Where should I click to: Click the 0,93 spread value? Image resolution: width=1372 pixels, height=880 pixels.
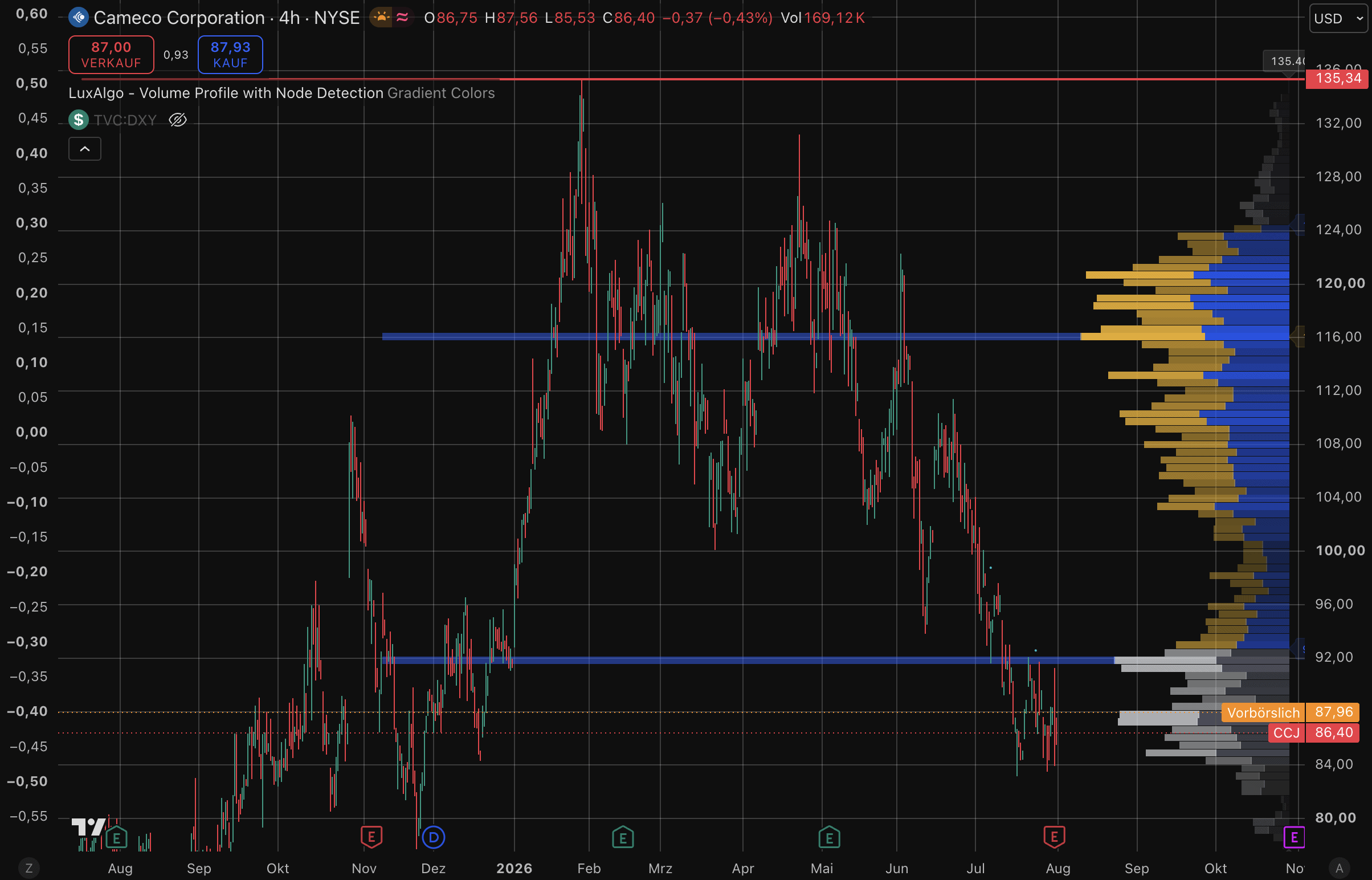(x=176, y=55)
